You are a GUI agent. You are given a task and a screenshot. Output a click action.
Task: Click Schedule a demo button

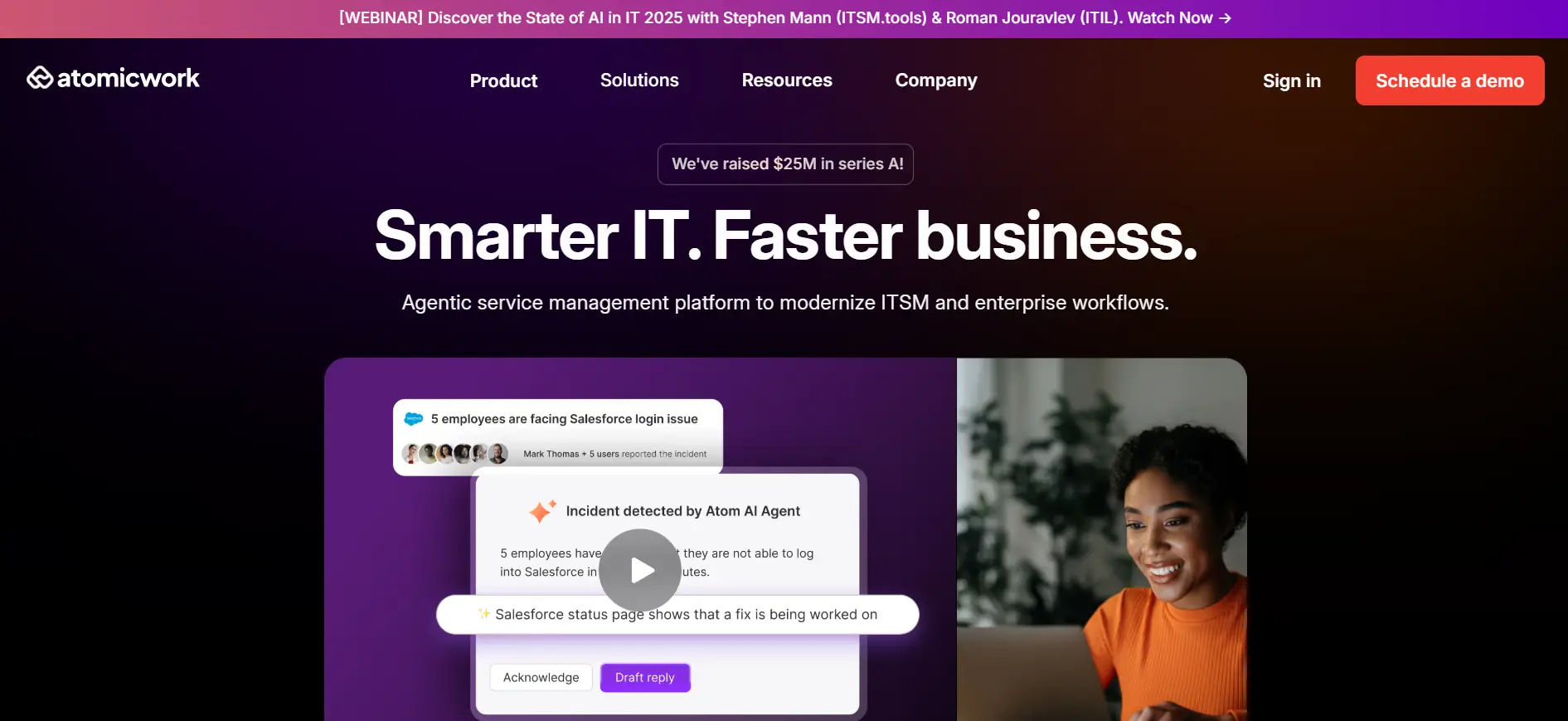(1449, 80)
